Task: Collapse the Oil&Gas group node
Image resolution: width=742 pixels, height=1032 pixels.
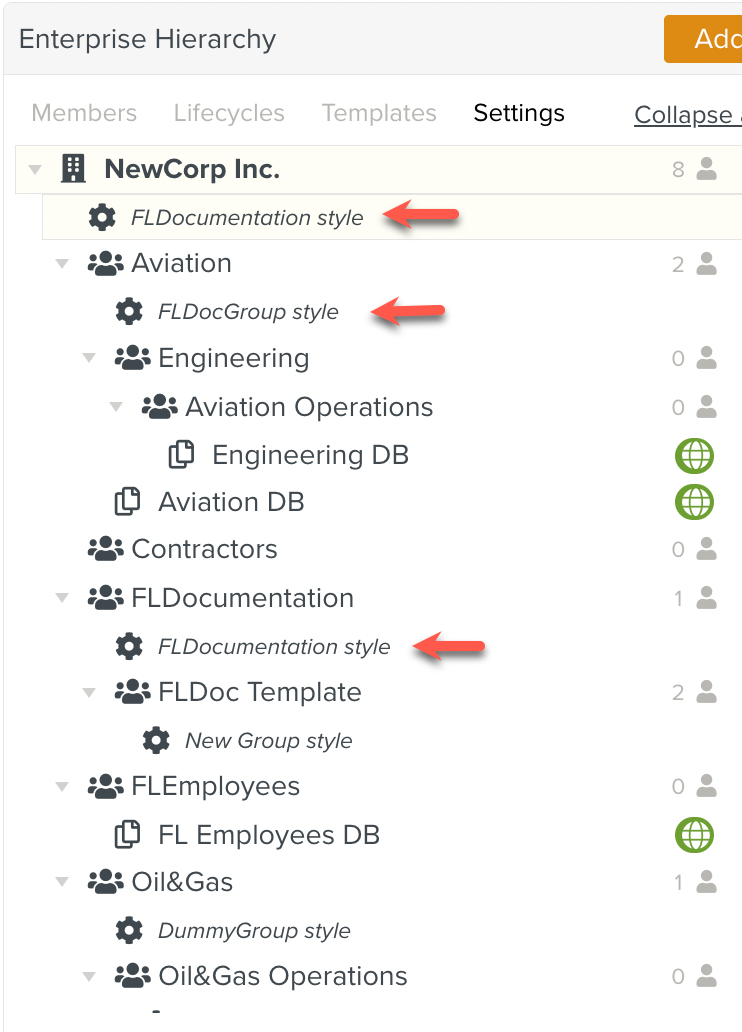Action: pyautogui.click(x=63, y=883)
